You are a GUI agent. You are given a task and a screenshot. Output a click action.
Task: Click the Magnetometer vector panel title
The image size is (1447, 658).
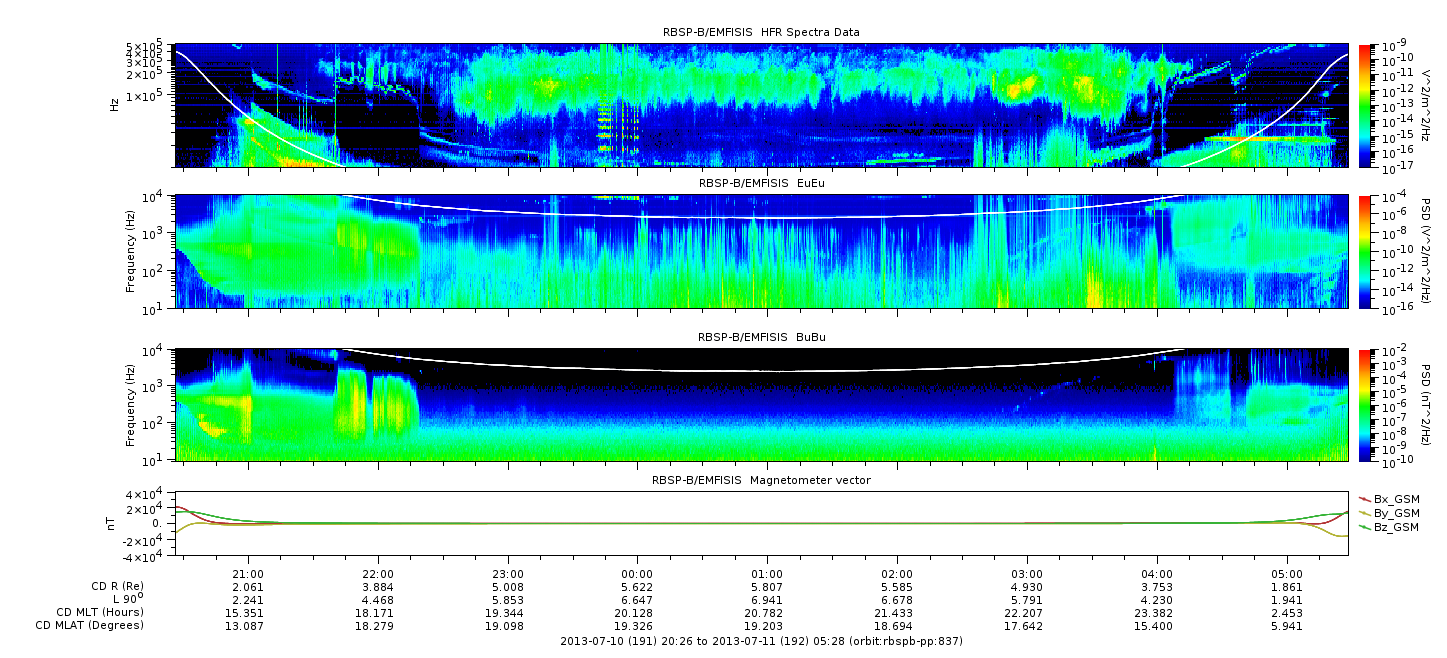[x=760, y=480]
